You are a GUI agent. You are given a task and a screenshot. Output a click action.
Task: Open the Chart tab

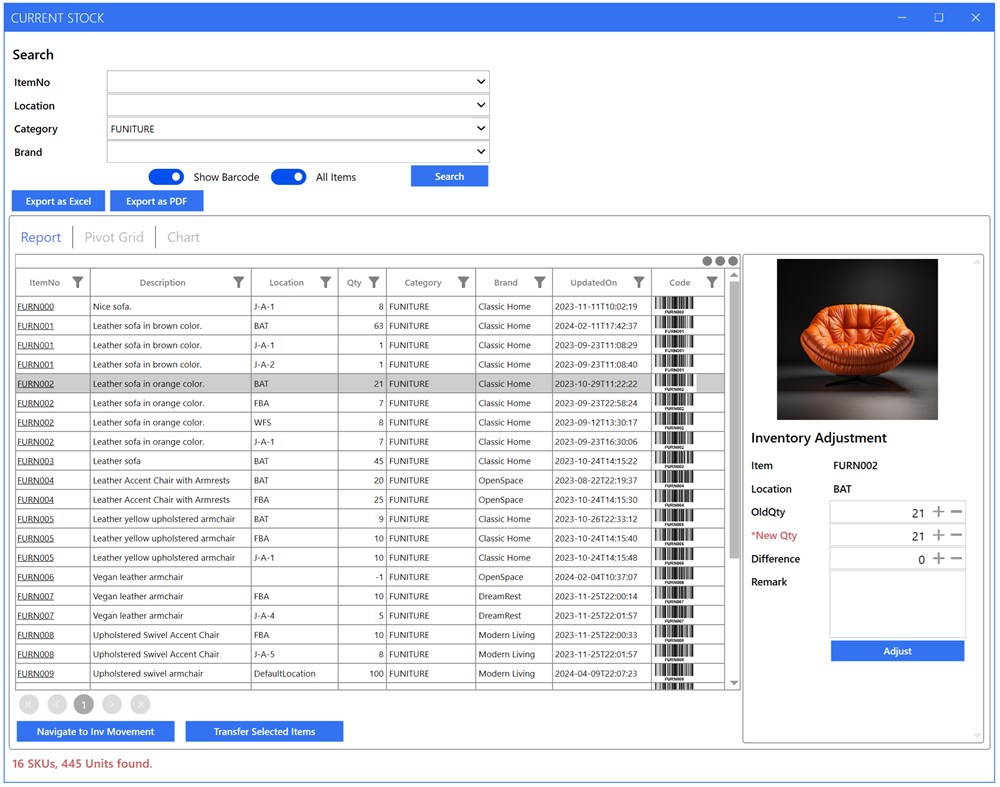click(x=183, y=237)
